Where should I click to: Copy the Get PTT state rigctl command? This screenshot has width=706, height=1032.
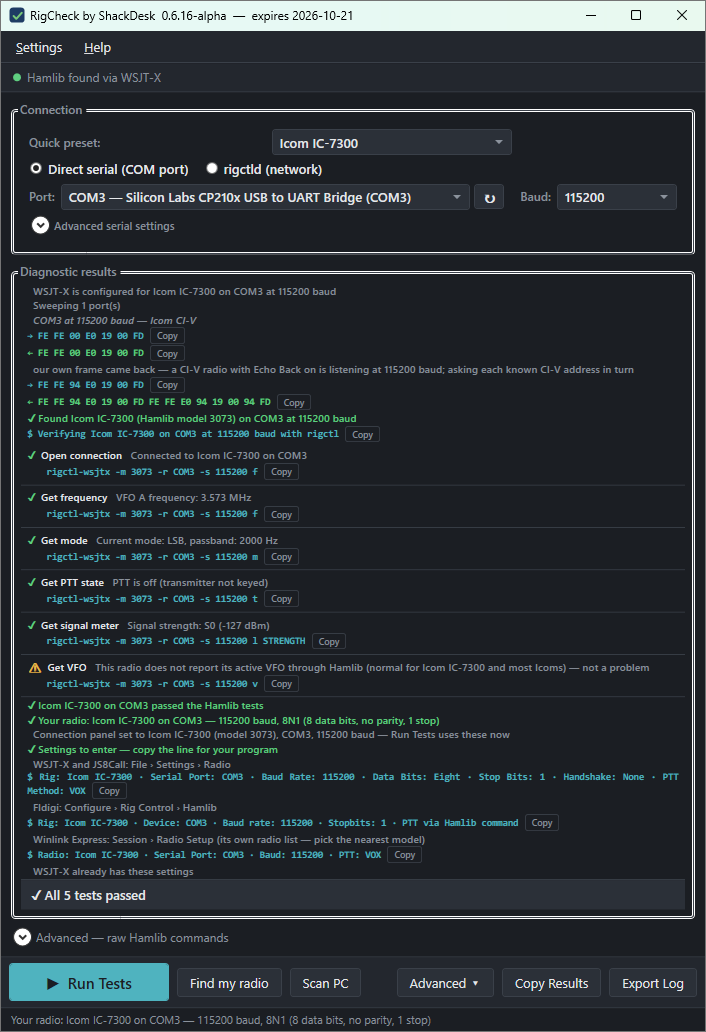click(x=281, y=599)
